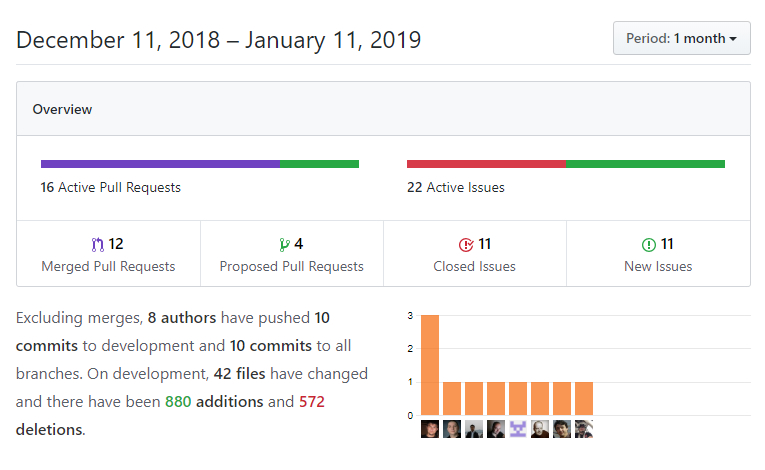The width and height of the screenshot is (765, 470).
Task: Select the first contributor avatar under chart
Action: pyautogui.click(x=430, y=429)
